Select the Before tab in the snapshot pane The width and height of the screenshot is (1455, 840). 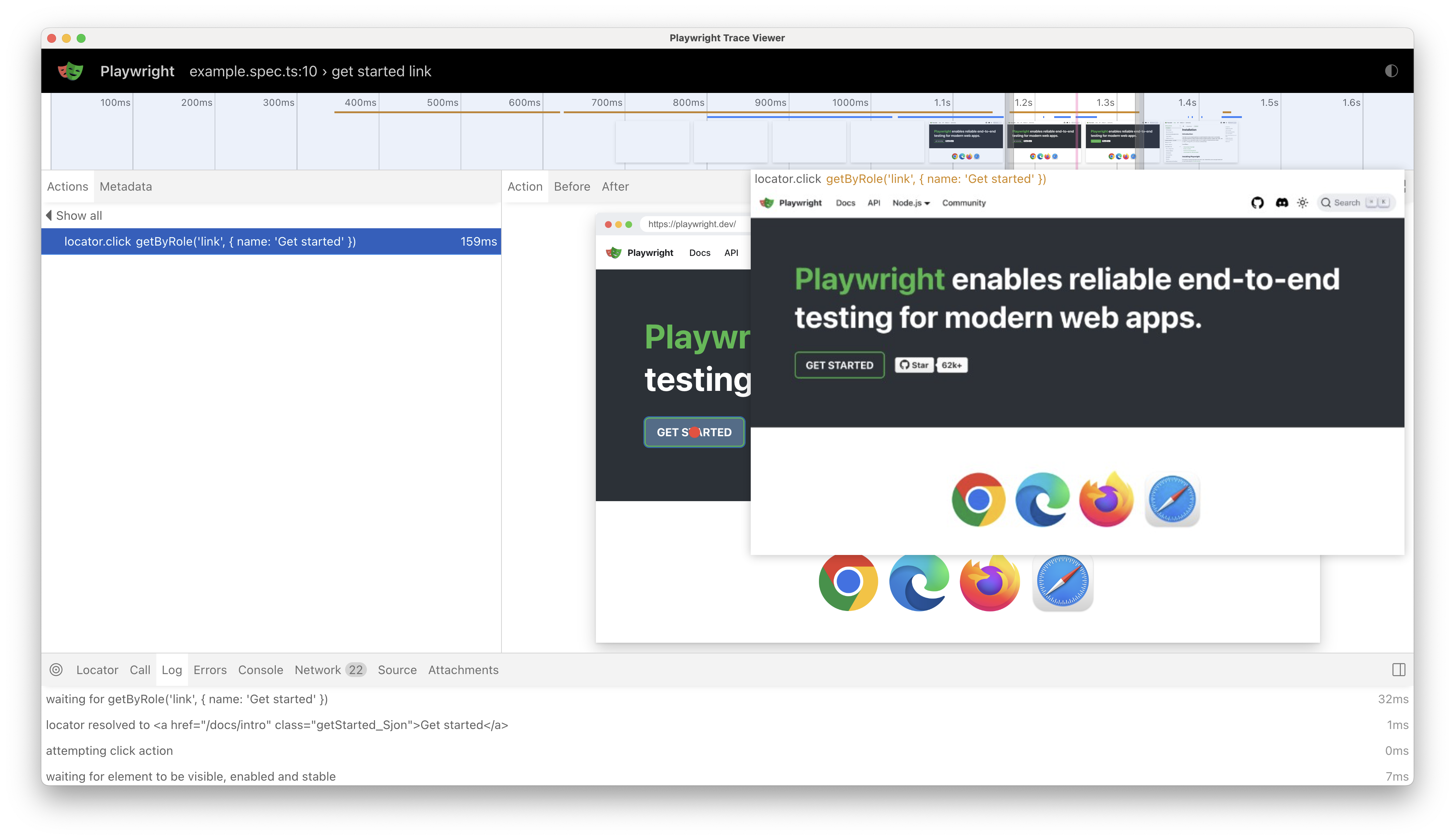[x=572, y=186]
